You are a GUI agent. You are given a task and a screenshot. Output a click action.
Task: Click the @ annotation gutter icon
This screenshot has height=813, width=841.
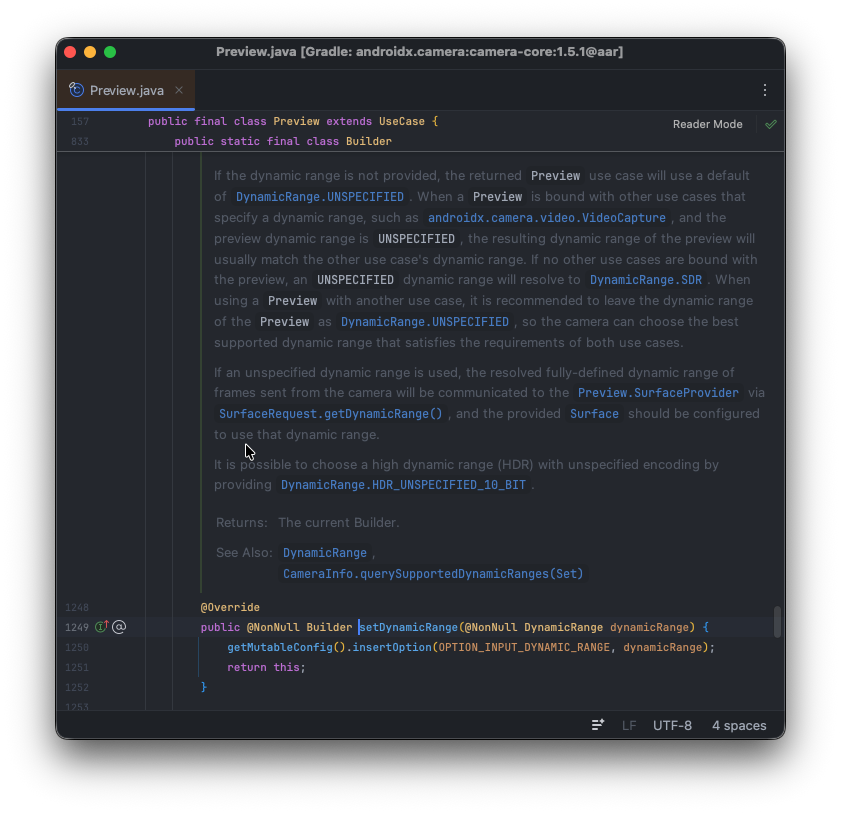(119, 627)
